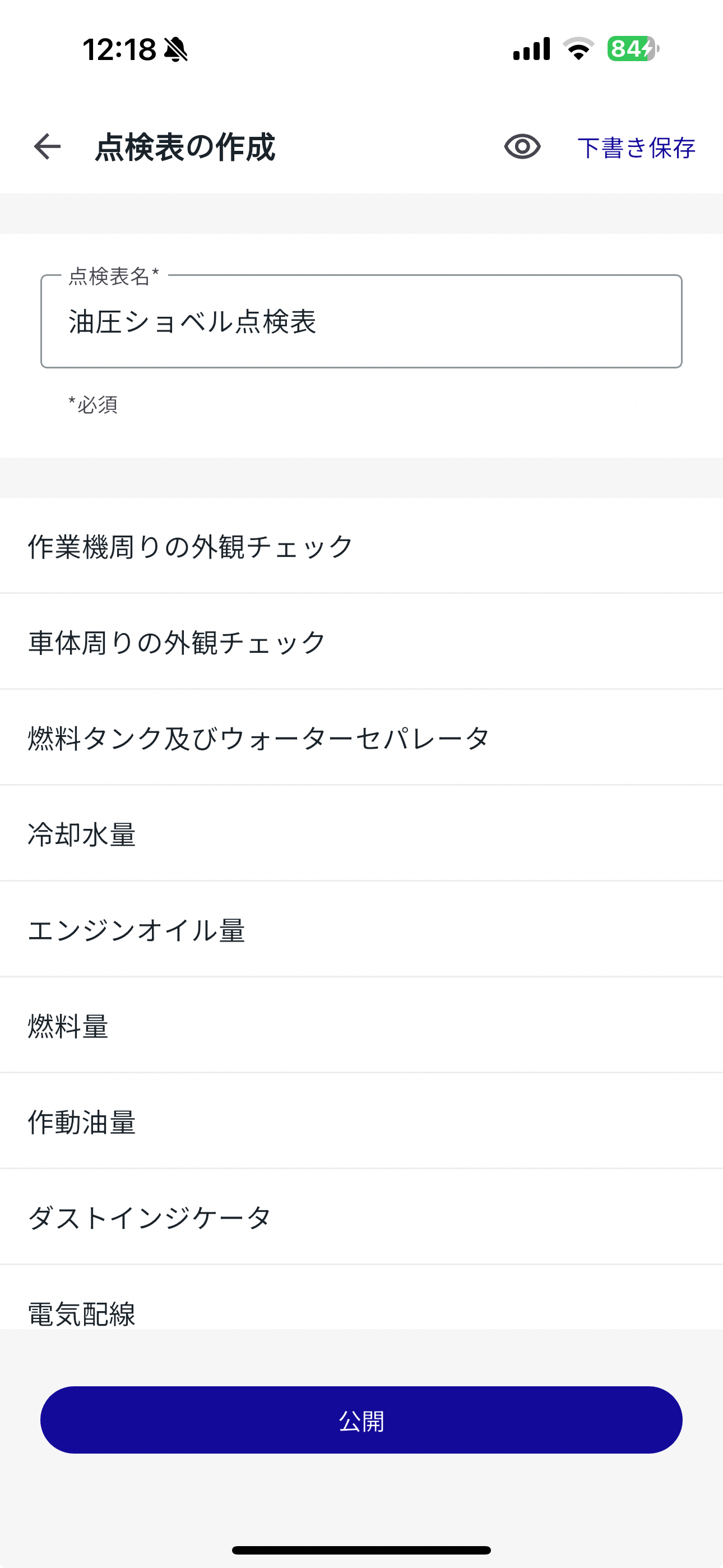Tap the 12:18 clock in status bar

pyautogui.click(x=119, y=49)
